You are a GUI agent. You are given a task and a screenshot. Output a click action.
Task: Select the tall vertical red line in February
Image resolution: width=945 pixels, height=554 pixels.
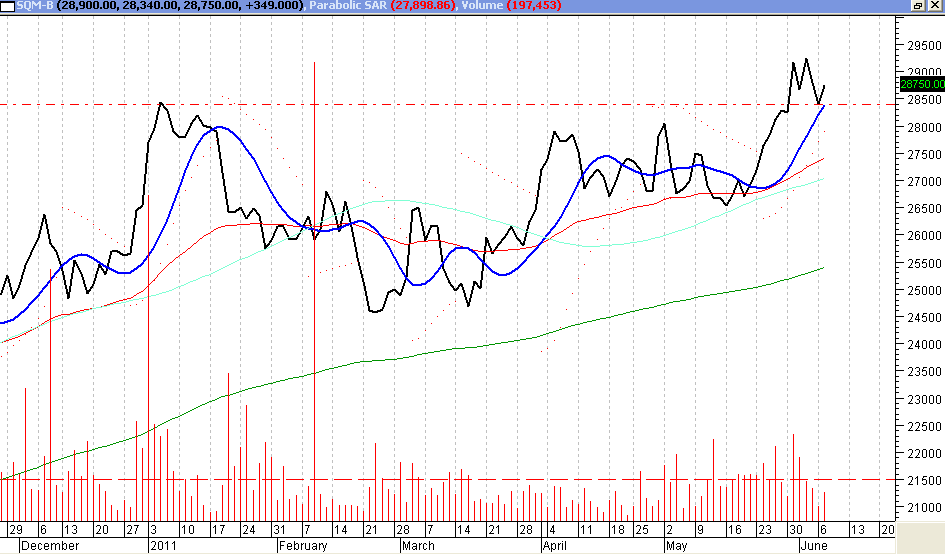point(315,289)
